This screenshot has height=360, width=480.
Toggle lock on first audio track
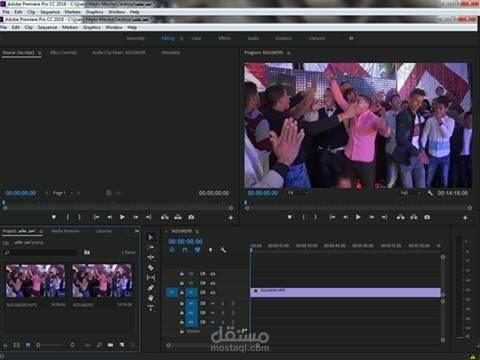(x=182, y=303)
